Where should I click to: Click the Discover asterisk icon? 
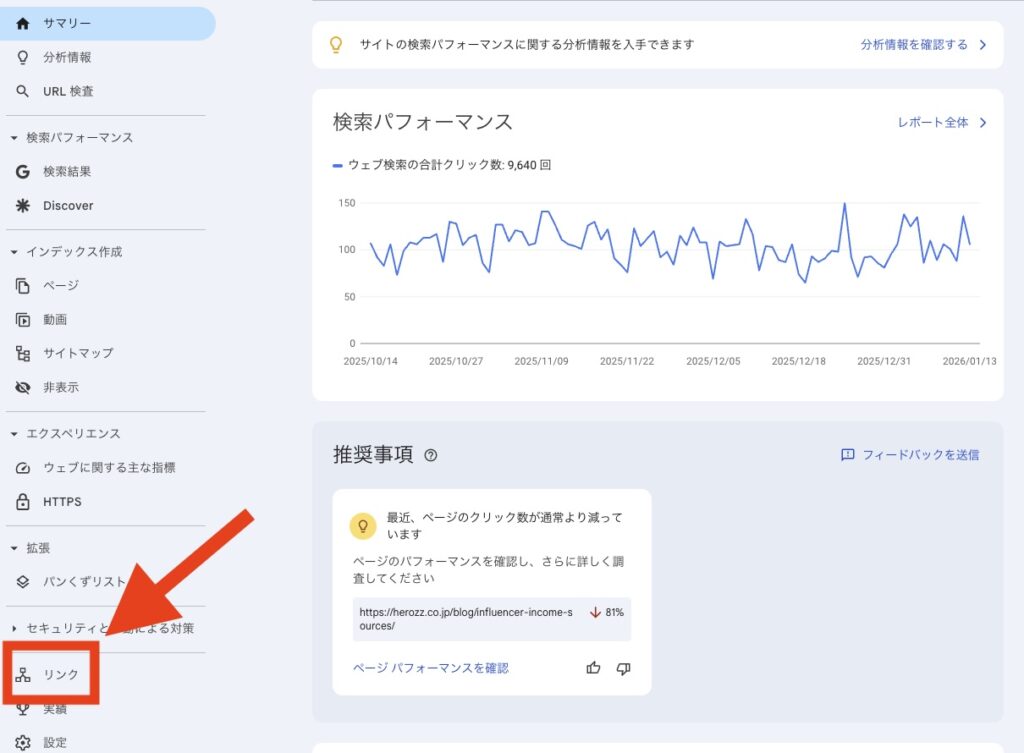[x=23, y=205]
